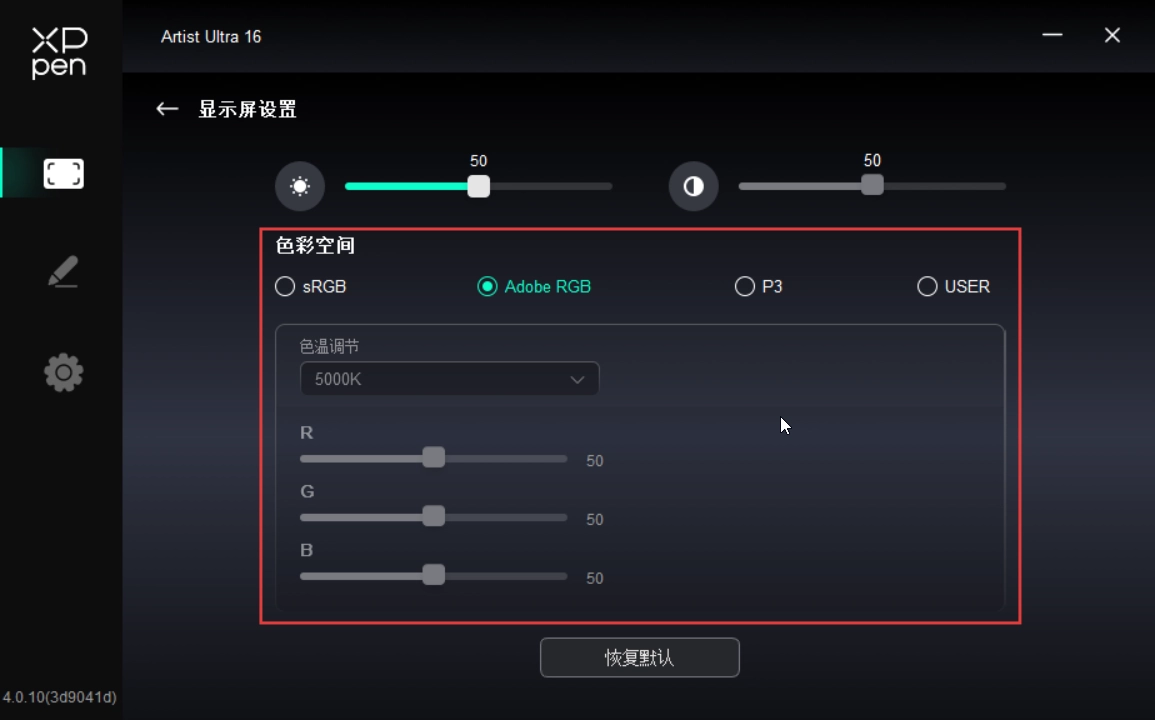
Task: Click the 恢复默认 restore default button
Action: pos(639,657)
